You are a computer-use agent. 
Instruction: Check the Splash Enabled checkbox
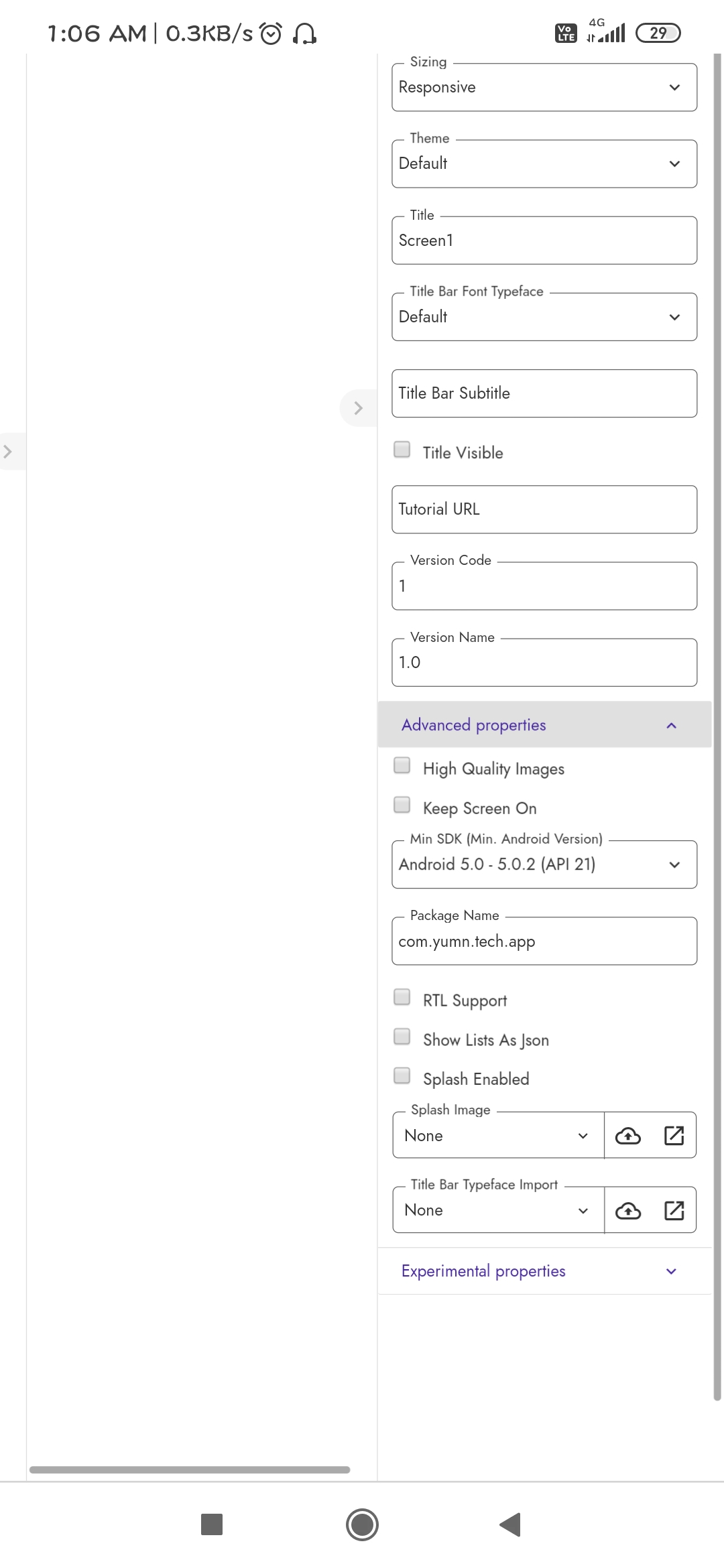tap(402, 1076)
